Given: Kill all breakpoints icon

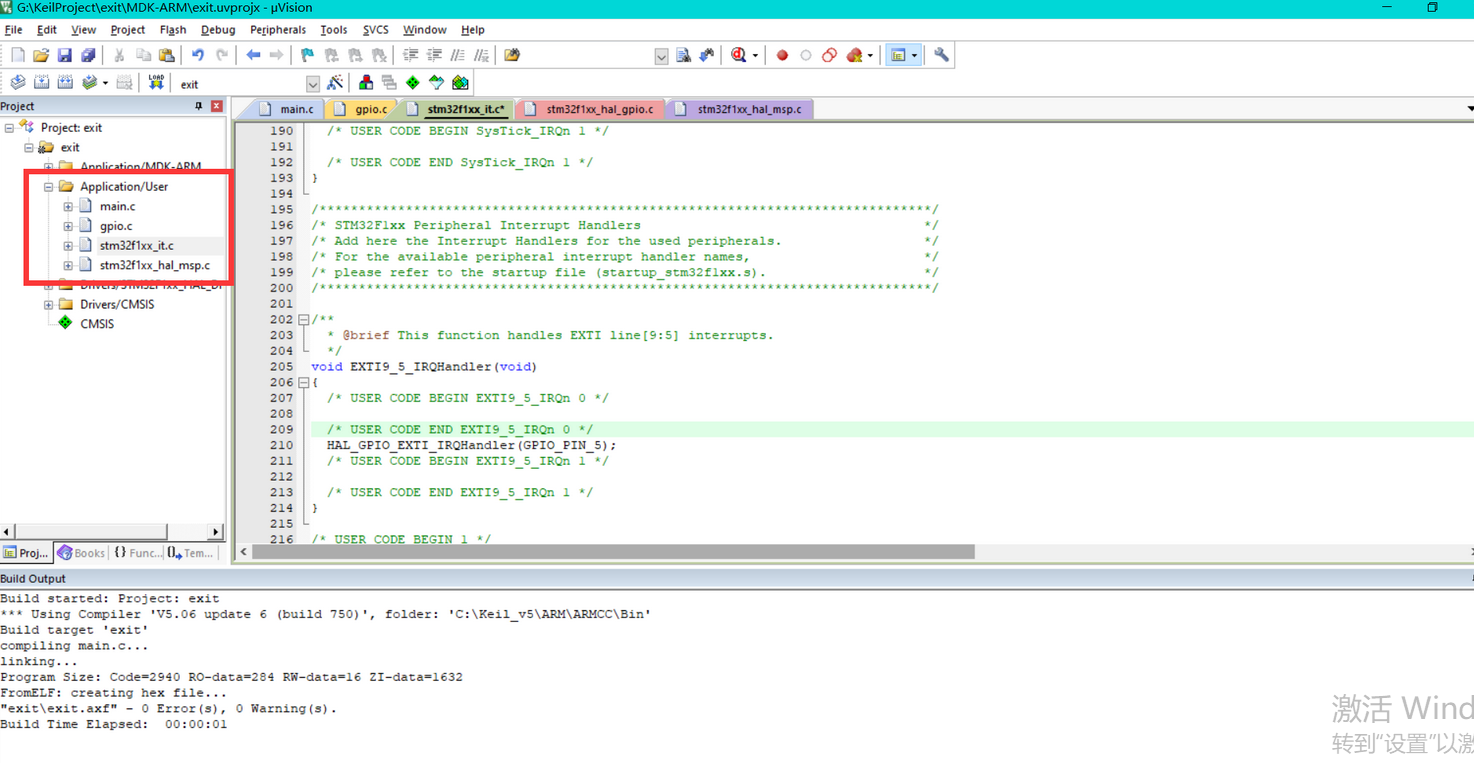Looking at the screenshot, I should pos(854,56).
